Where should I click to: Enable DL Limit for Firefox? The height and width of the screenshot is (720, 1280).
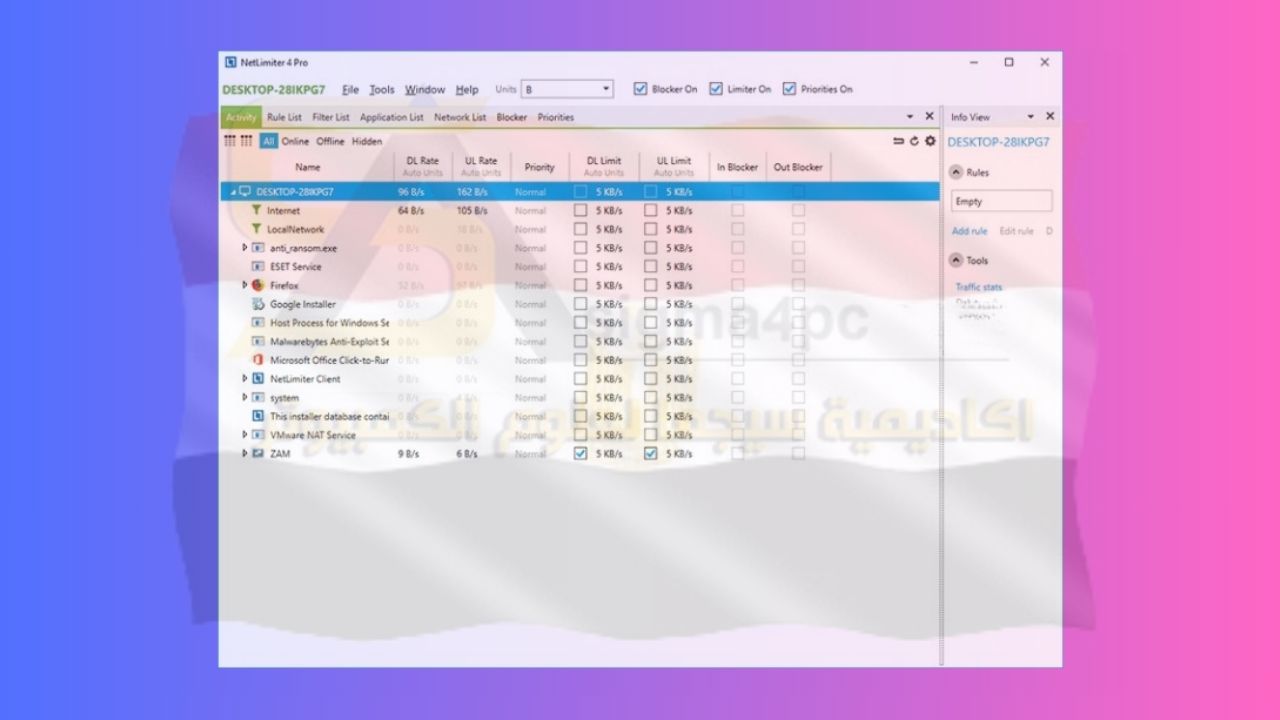[580, 285]
